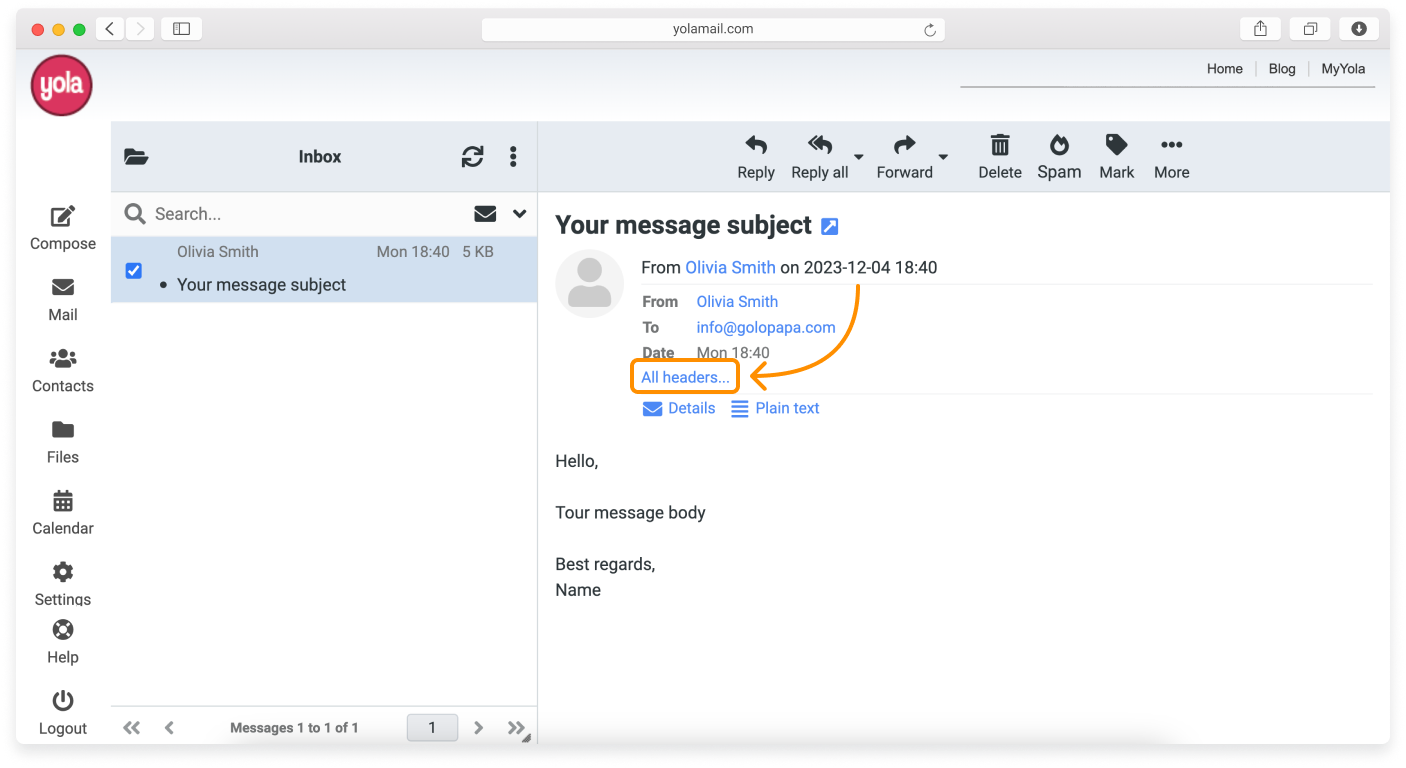Expand the Forward options arrow
Viewport: 1406px width, 768px height.
(x=942, y=158)
